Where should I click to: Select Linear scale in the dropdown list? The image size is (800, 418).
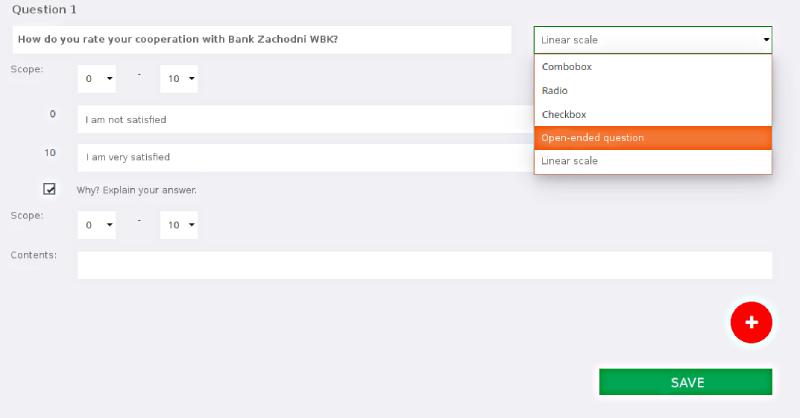[x=653, y=161]
